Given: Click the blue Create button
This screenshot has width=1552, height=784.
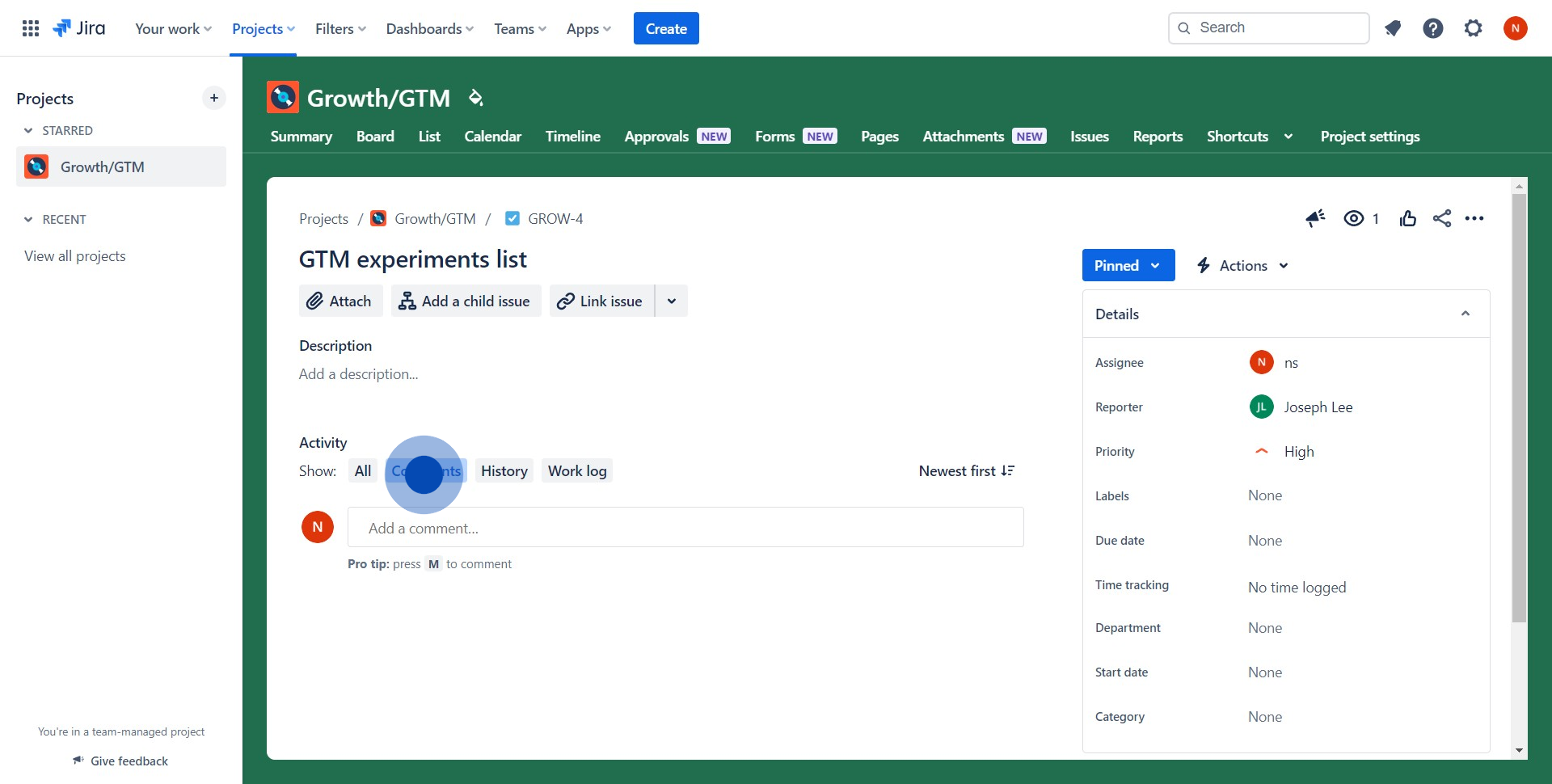Looking at the screenshot, I should point(666,28).
